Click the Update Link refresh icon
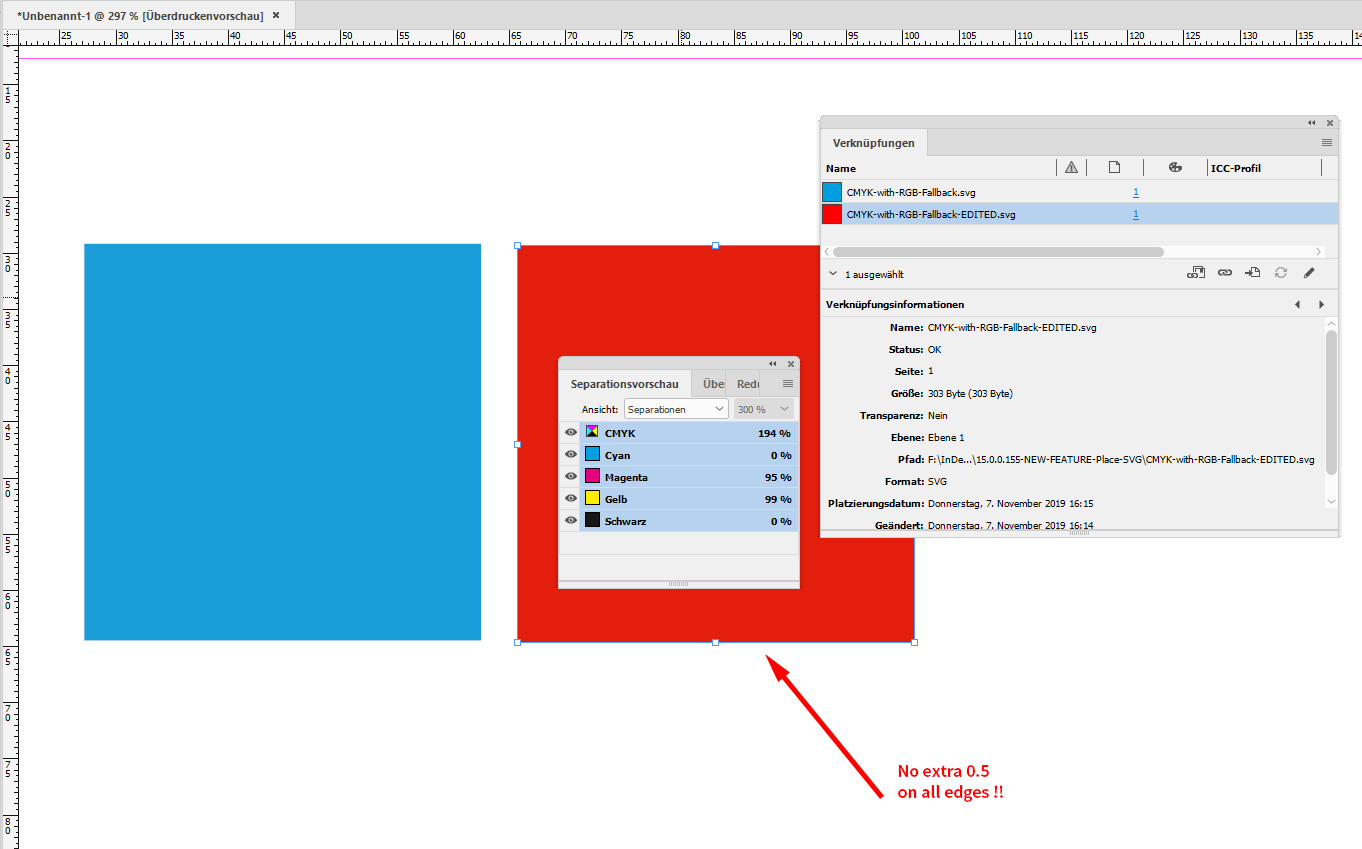This screenshot has height=849, width=1362. (x=1281, y=272)
